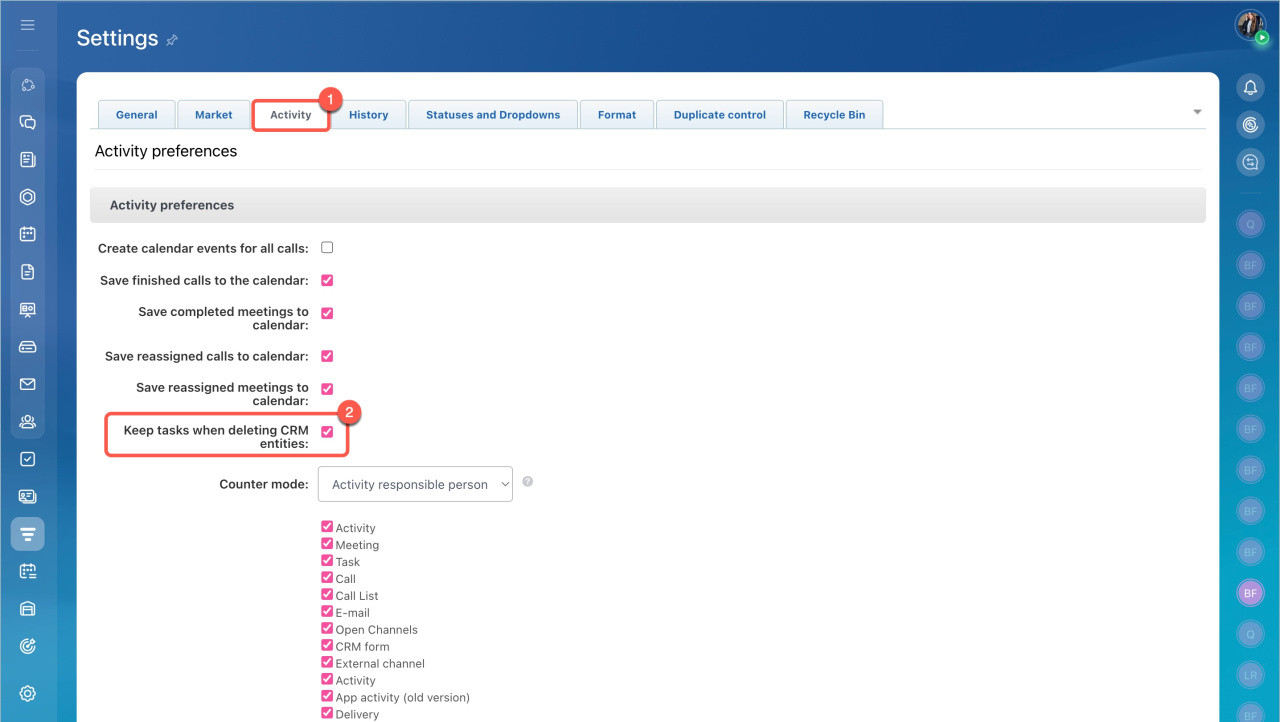Open the Webmail envelope icon
Image resolution: width=1280 pixels, height=722 pixels.
click(x=28, y=384)
